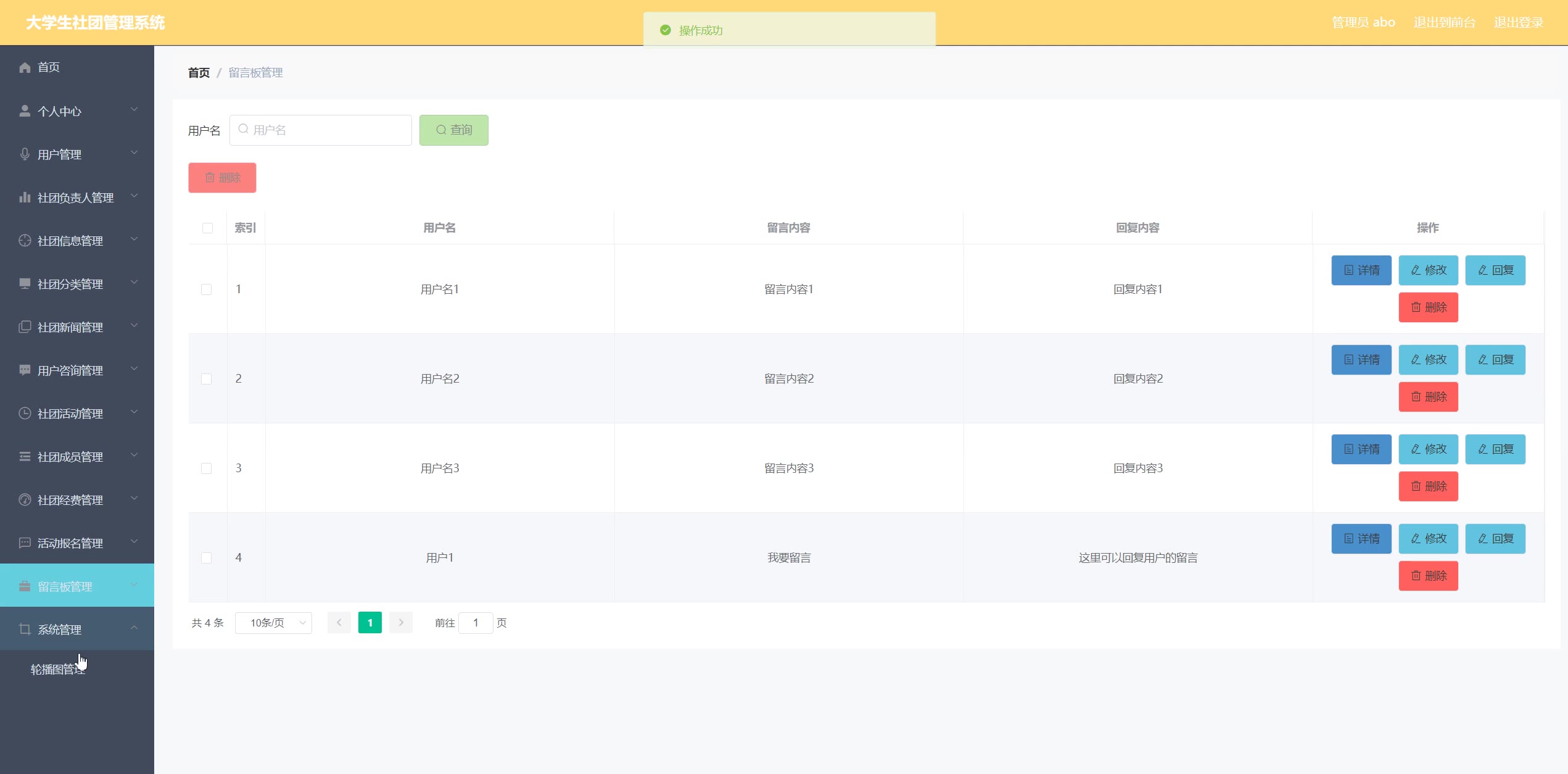Click the 退出登录 link in header
1568x774 pixels.
coord(1518,23)
